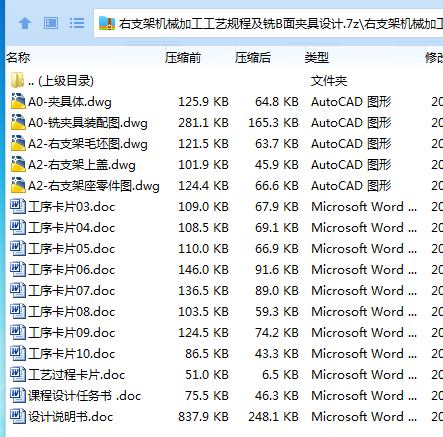The image size is (443, 437).
Task: Click Word icon of 工序卡片09.doc
Action: point(18,332)
